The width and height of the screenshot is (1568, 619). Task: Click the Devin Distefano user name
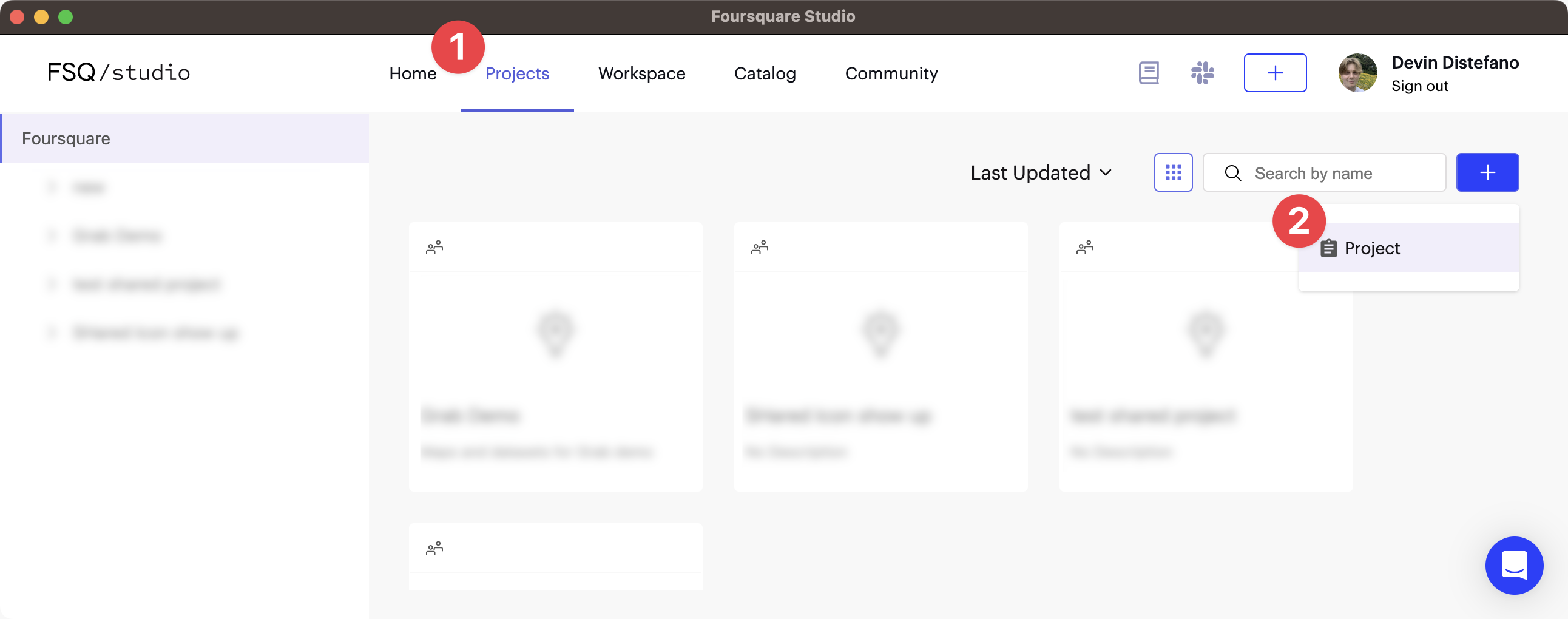coord(1455,63)
